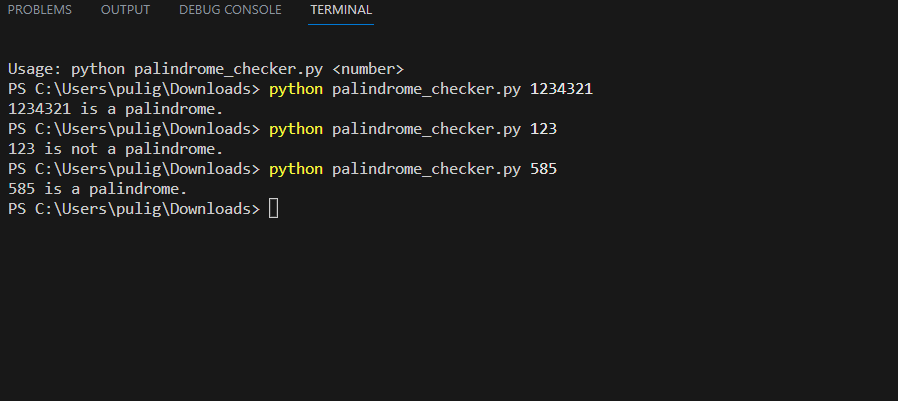Screen dimensions: 898x401
Task: Show the DEBUG CONSOLE tab
Action: click(230, 10)
